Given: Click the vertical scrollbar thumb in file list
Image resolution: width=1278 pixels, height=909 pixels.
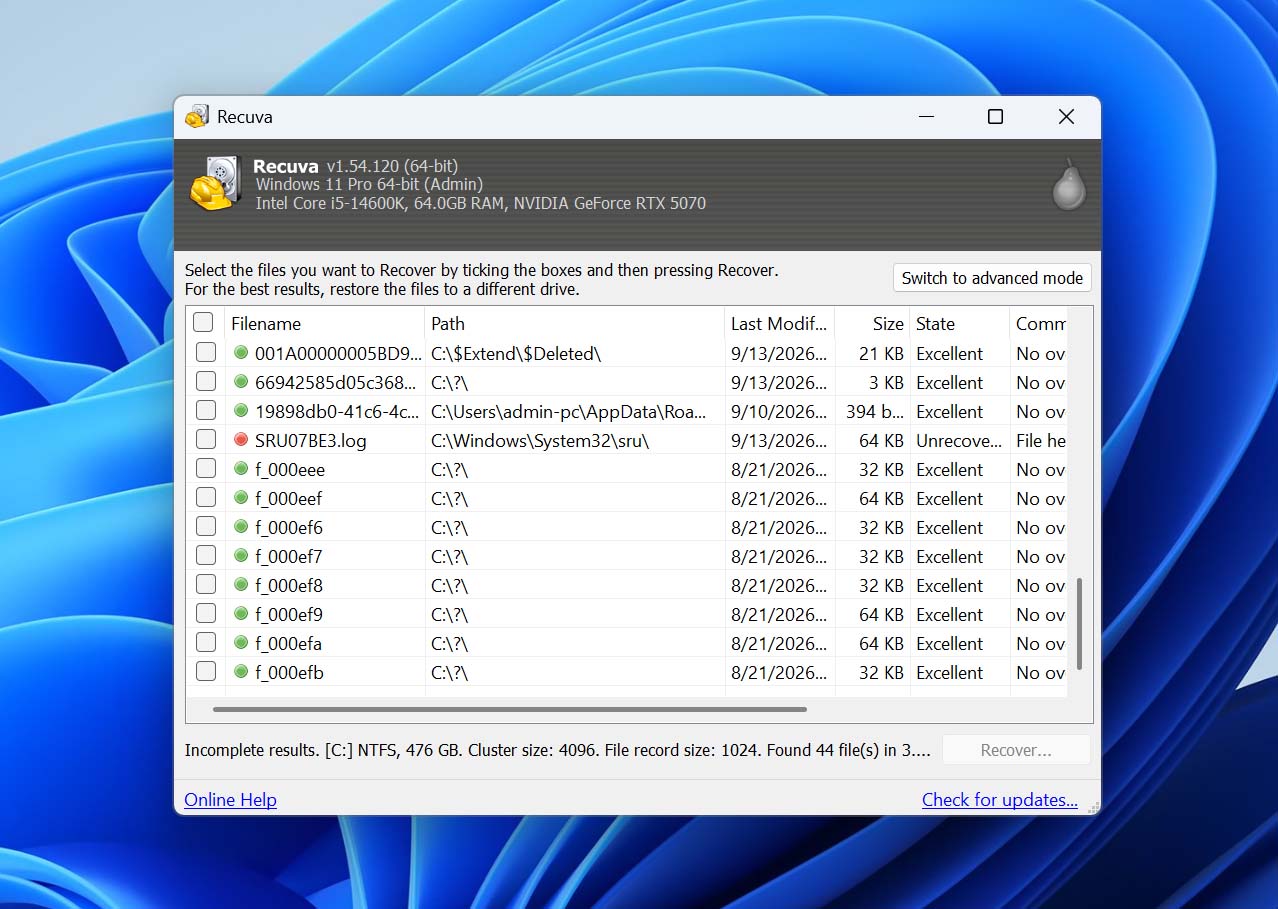Looking at the screenshot, I should (x=1080, y=623).
